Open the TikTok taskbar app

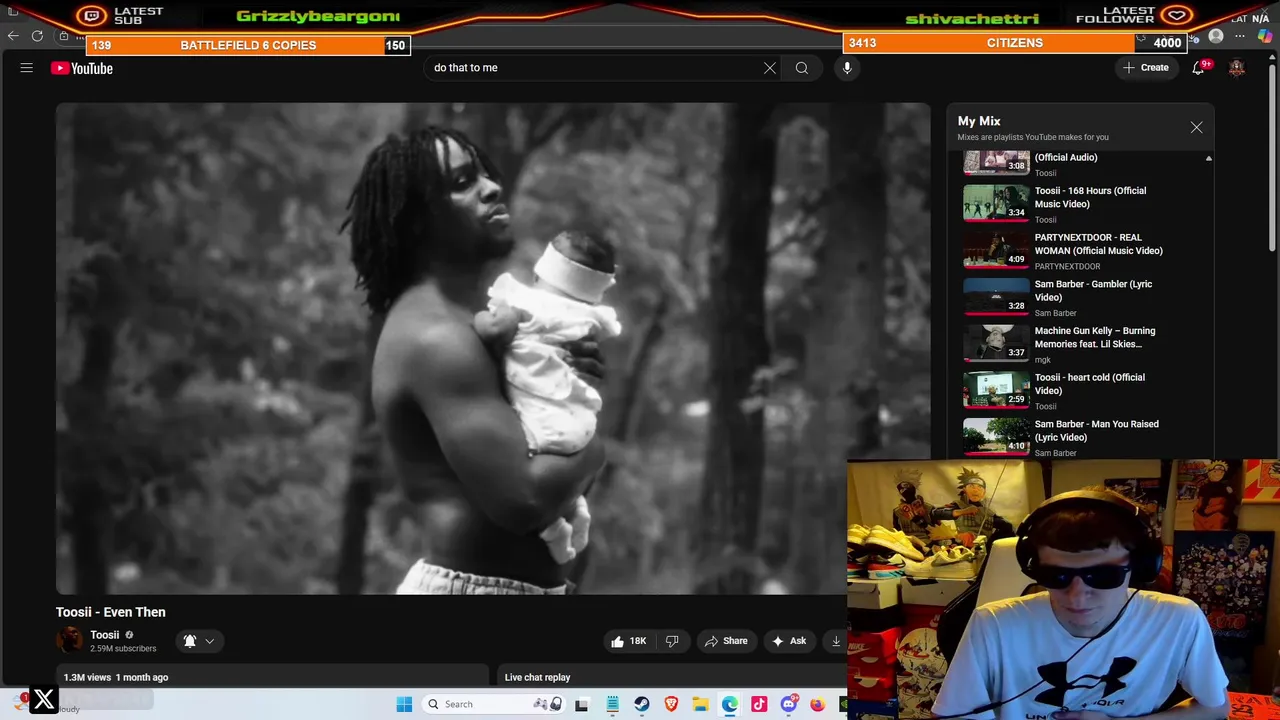click(759, 704)
